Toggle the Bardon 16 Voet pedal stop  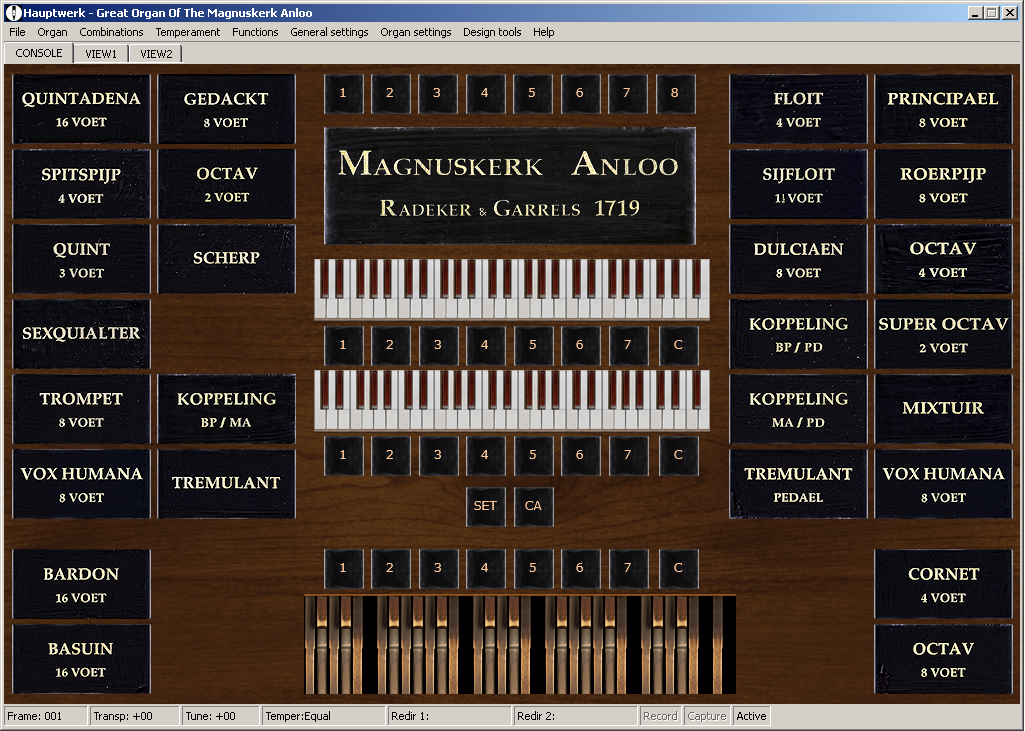pyautogui.click(x=81, y=585)
